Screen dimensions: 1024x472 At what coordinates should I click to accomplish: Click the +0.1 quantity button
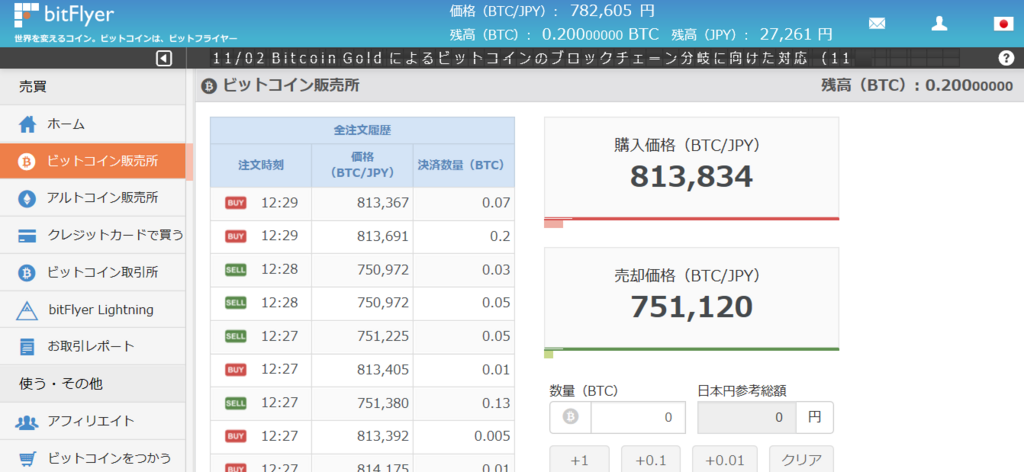[x=650, y=459]
